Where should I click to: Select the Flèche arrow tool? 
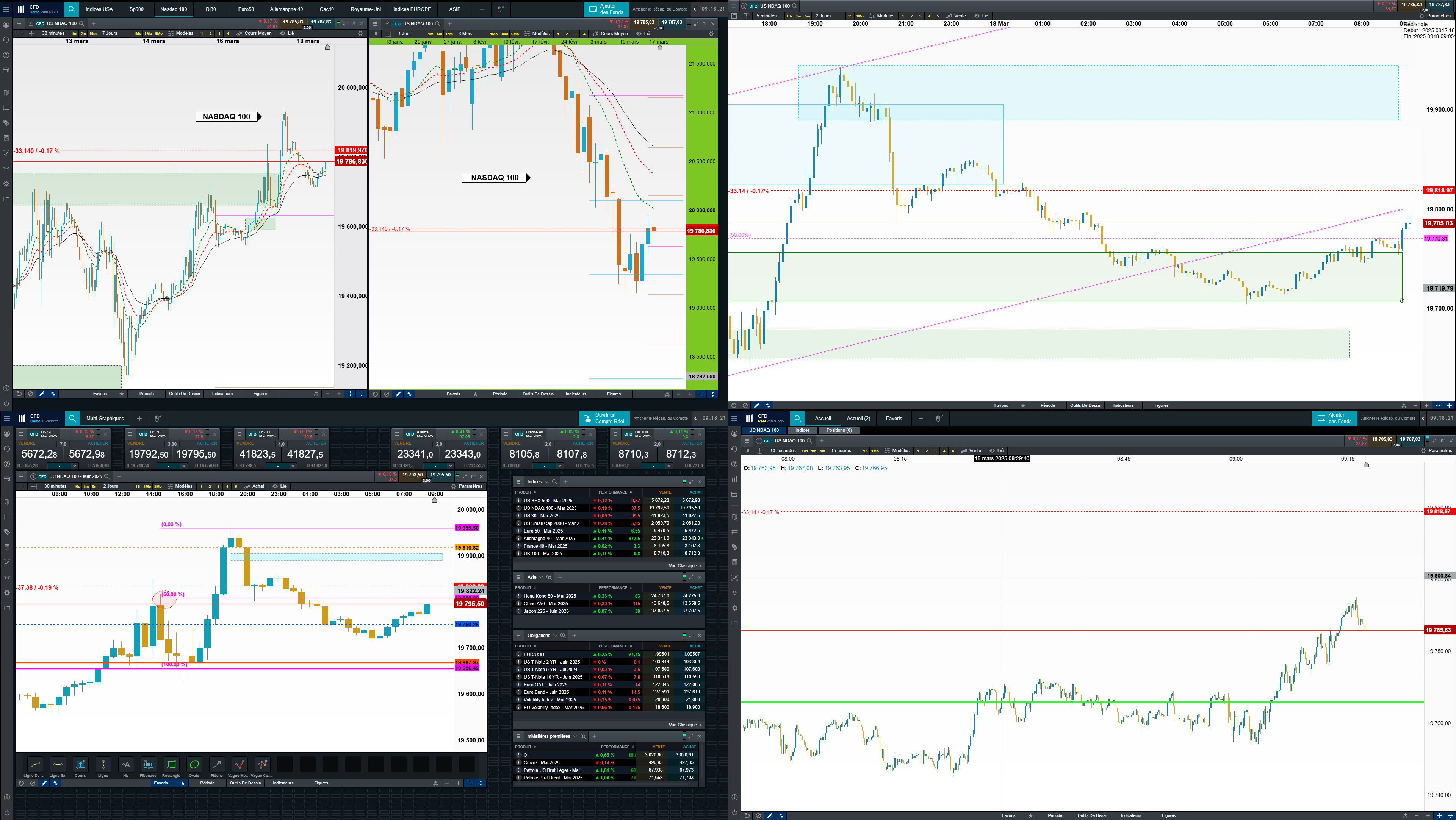tap(217, 765)
